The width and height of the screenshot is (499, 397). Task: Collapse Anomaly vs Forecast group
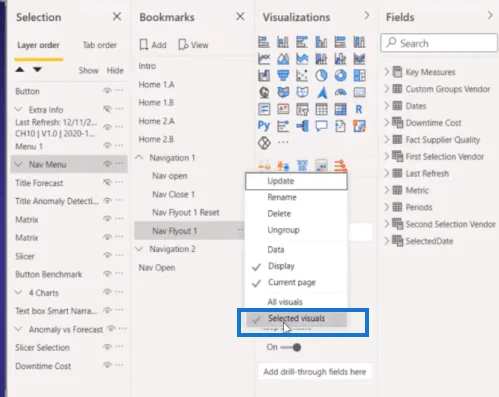pyautogui.click(x=19, y=329)
